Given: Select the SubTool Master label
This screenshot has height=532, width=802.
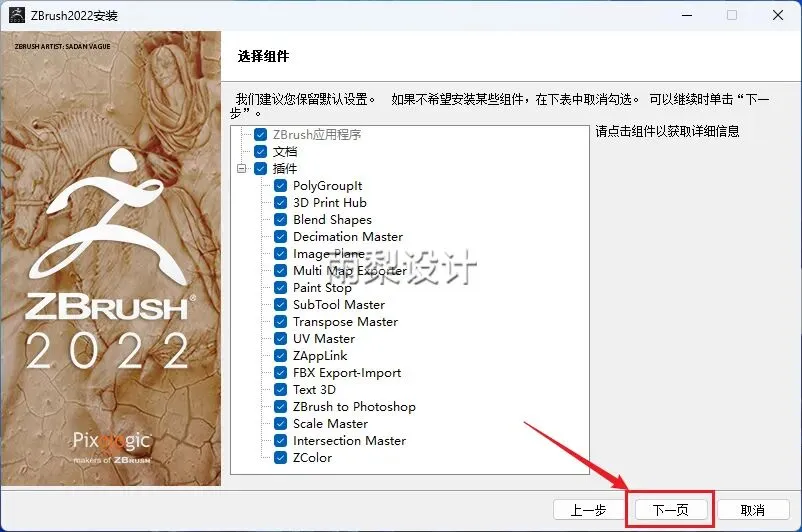Looking at the screenshot, I should pyautogui.click(x=339, y=304).
